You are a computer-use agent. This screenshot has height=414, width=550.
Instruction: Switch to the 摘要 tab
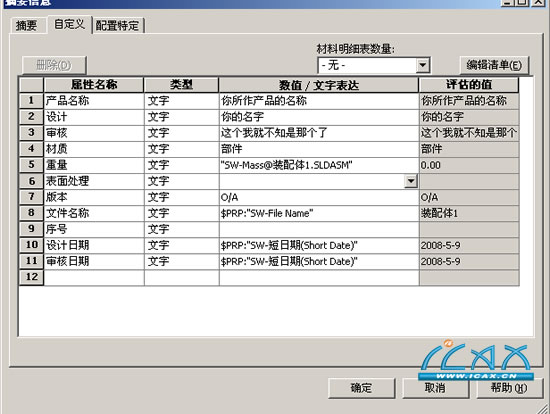(x=27, y=25)
